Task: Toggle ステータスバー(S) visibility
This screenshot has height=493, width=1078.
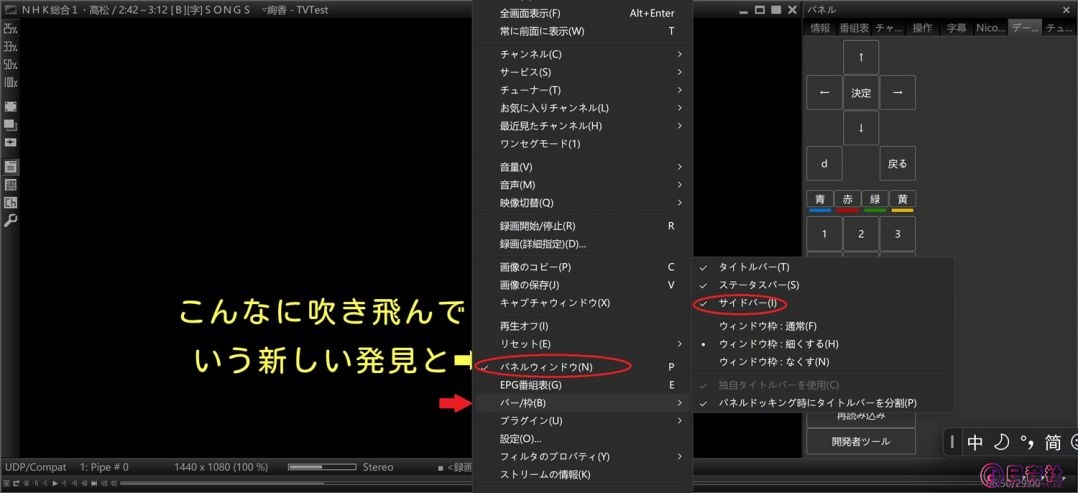Action: click(x=822, y=285)
